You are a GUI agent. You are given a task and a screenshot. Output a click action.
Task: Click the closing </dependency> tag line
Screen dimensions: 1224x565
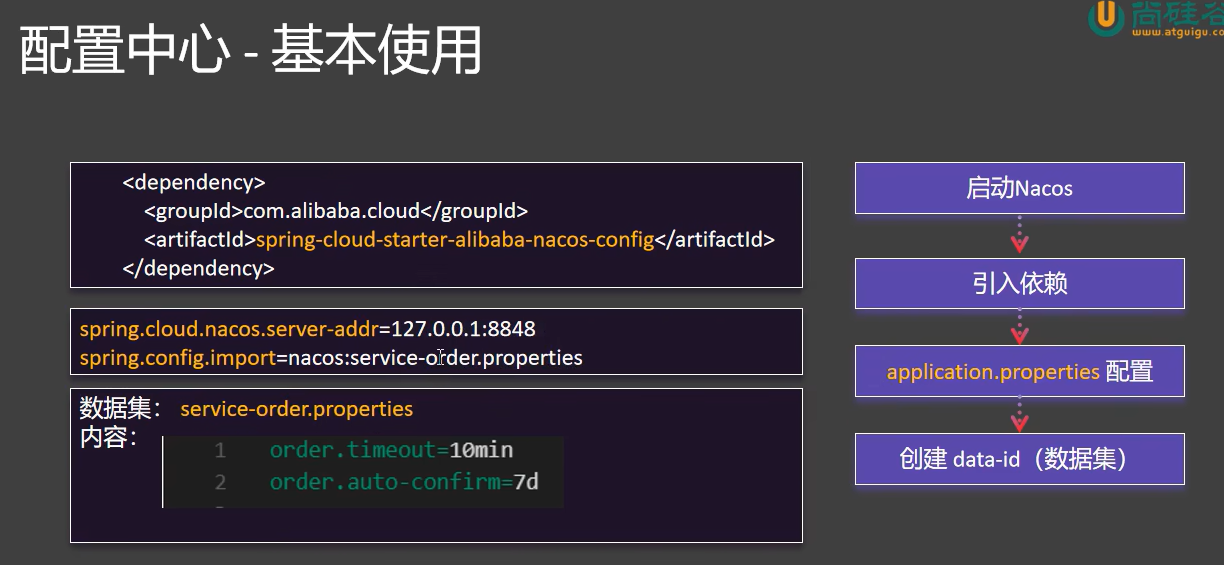(x=198, y=268)
